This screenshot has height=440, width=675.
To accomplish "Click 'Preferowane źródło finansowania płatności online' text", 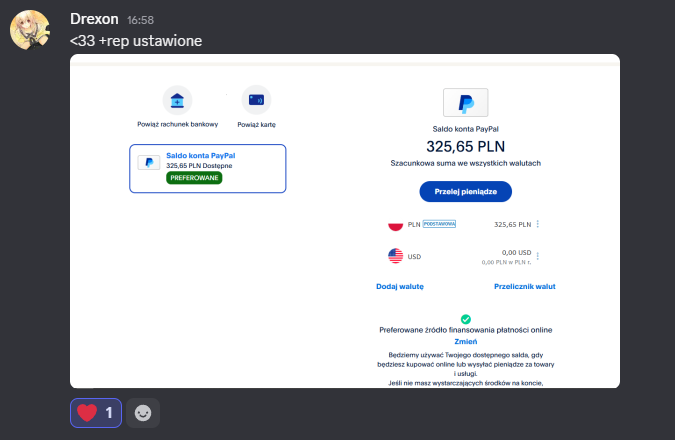I will pyautogui.click(x=466, y=330).
